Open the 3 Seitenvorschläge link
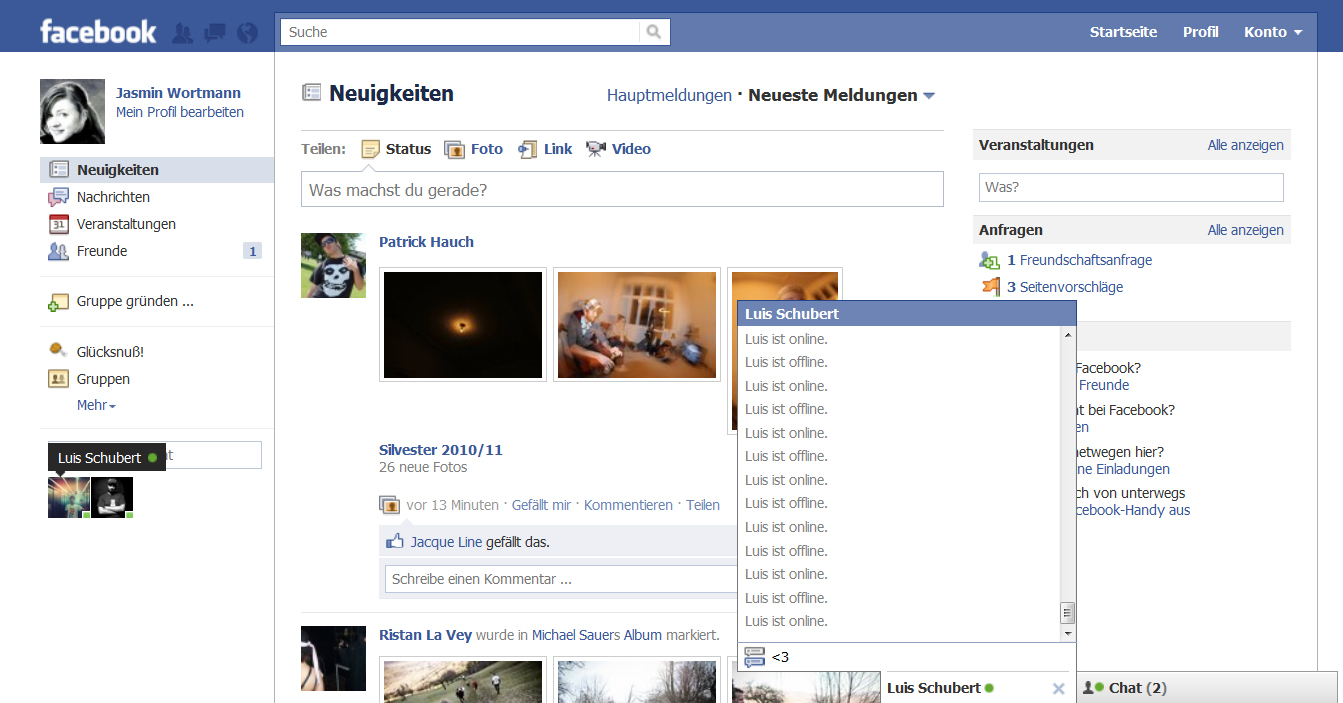This screenshot has width=1343, height=703. click(1065, 287)
